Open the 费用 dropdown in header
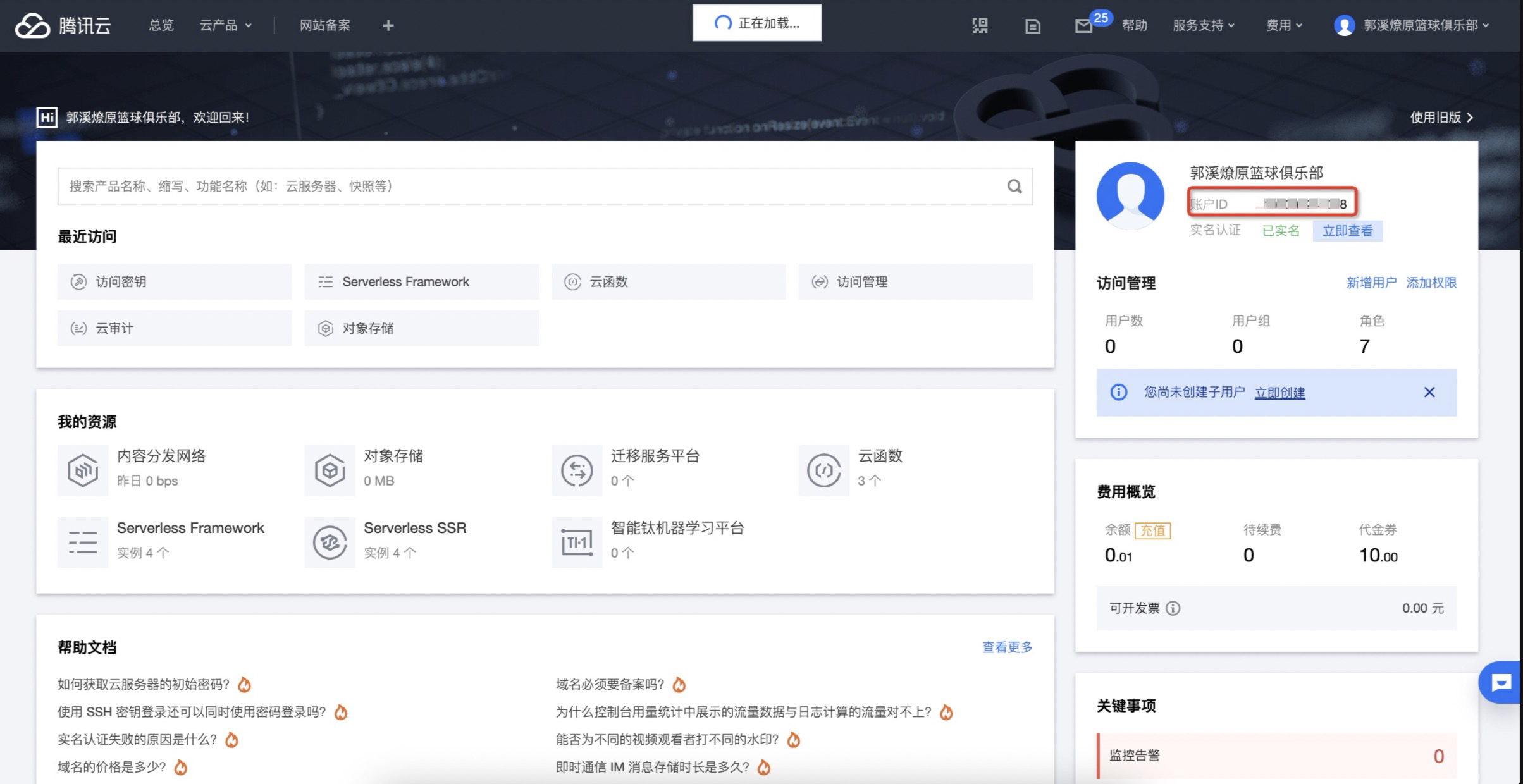Viewport: 1523px width, 784px height. pos(1284,25)
